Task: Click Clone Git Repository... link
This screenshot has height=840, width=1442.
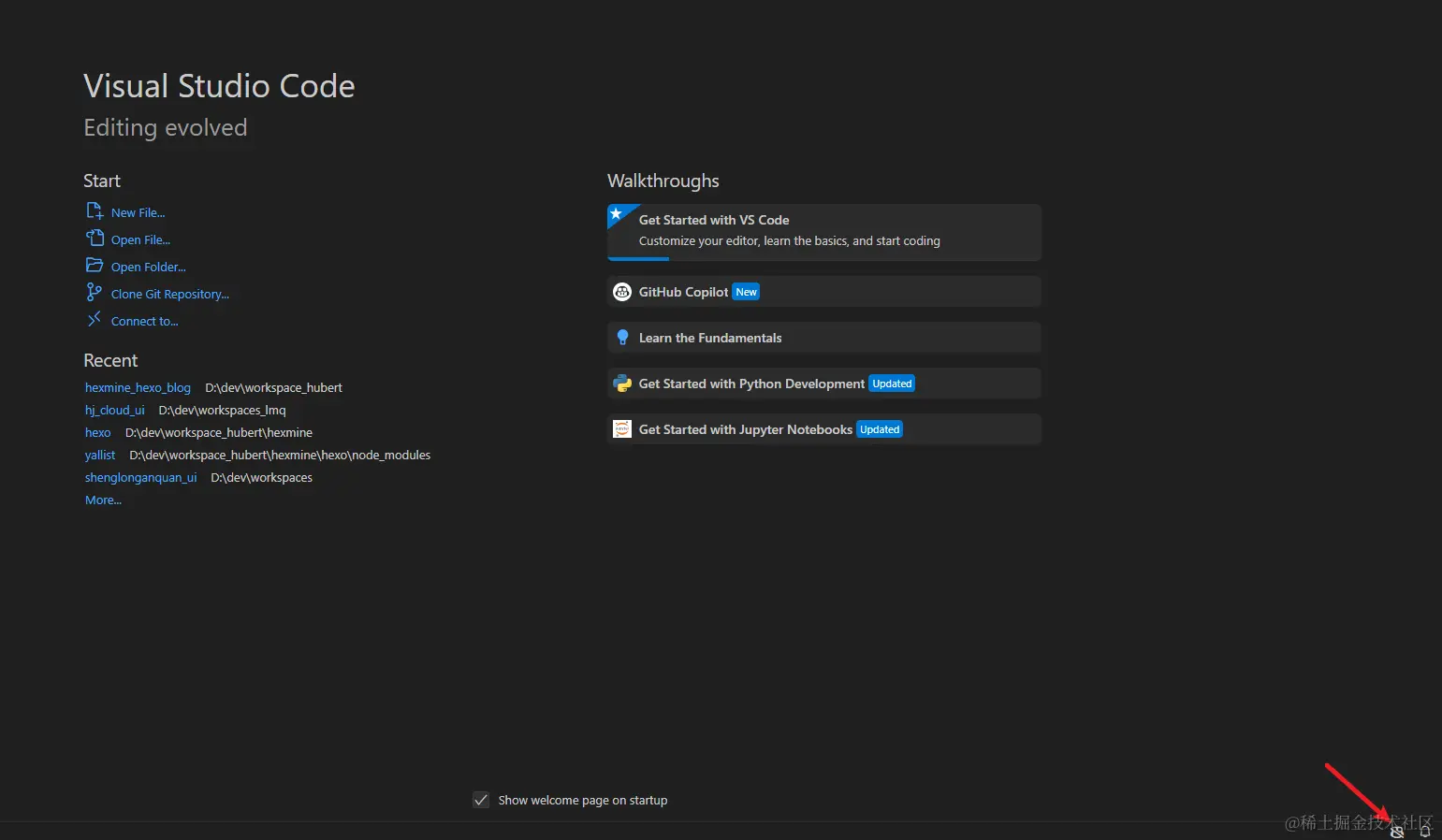Action: (x=170, y=295)
